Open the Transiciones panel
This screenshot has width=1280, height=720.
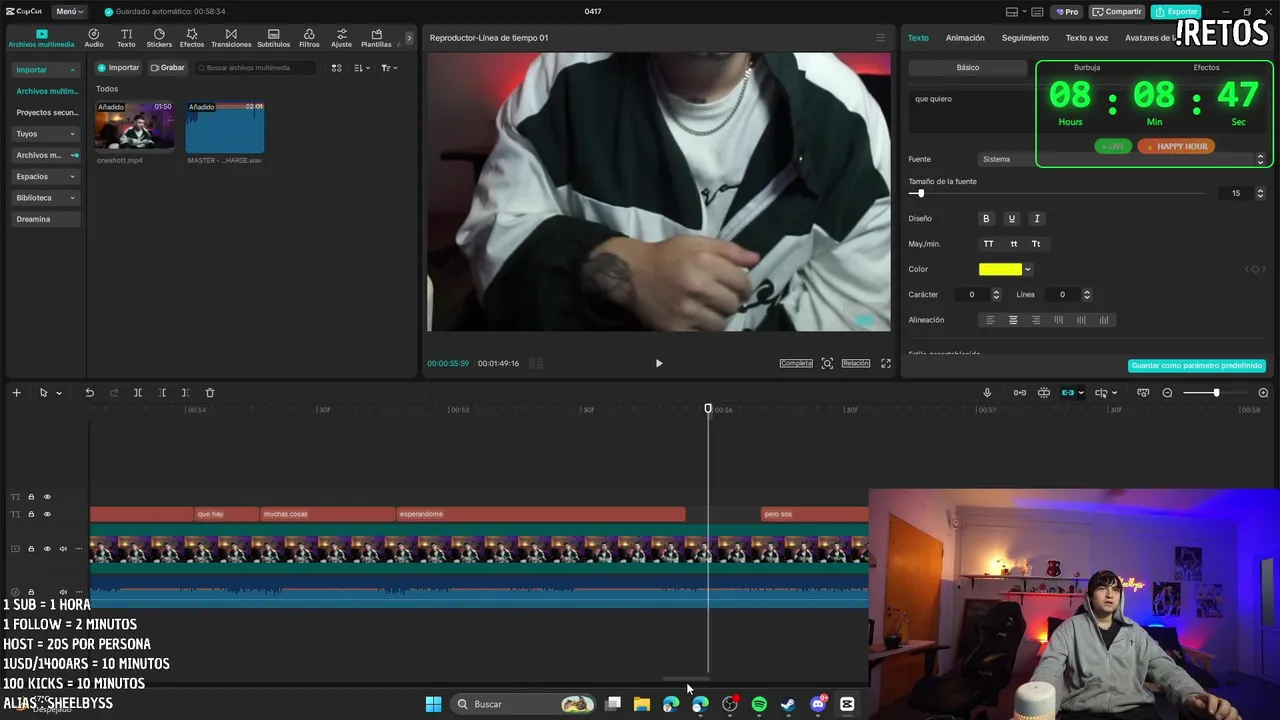[x=231, y=38]
